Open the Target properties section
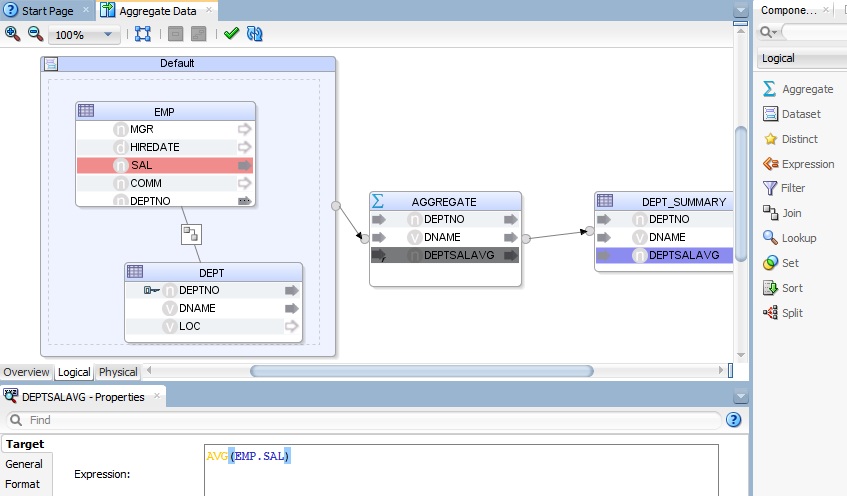The width and height of the screenshot is (847, 496). [x=25, y=444]
